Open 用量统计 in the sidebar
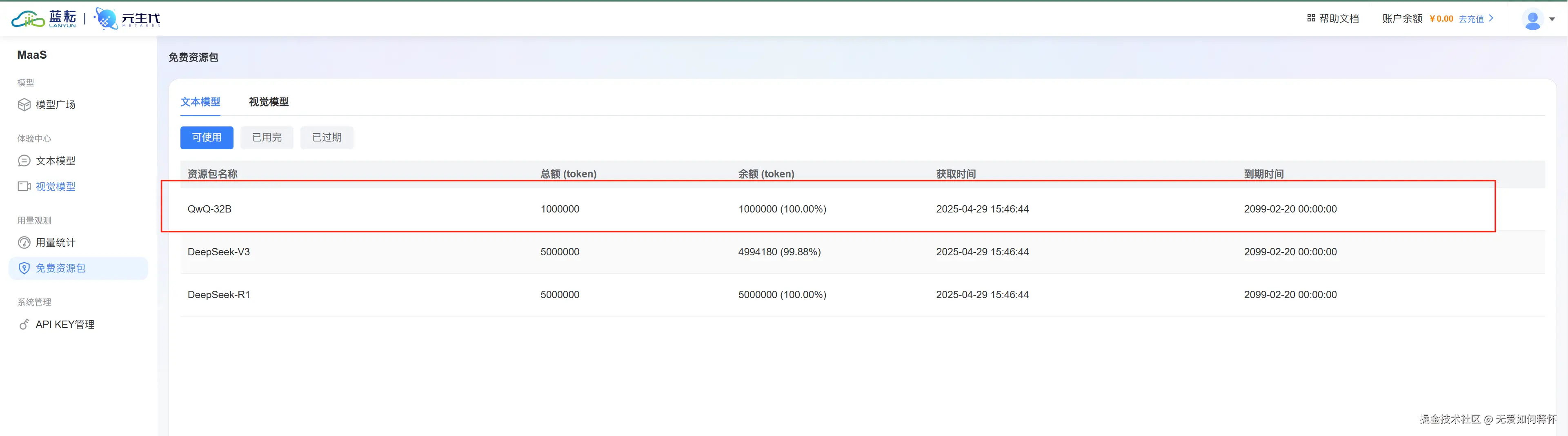Screen dimensions: 1568x436 click(56, 243)
